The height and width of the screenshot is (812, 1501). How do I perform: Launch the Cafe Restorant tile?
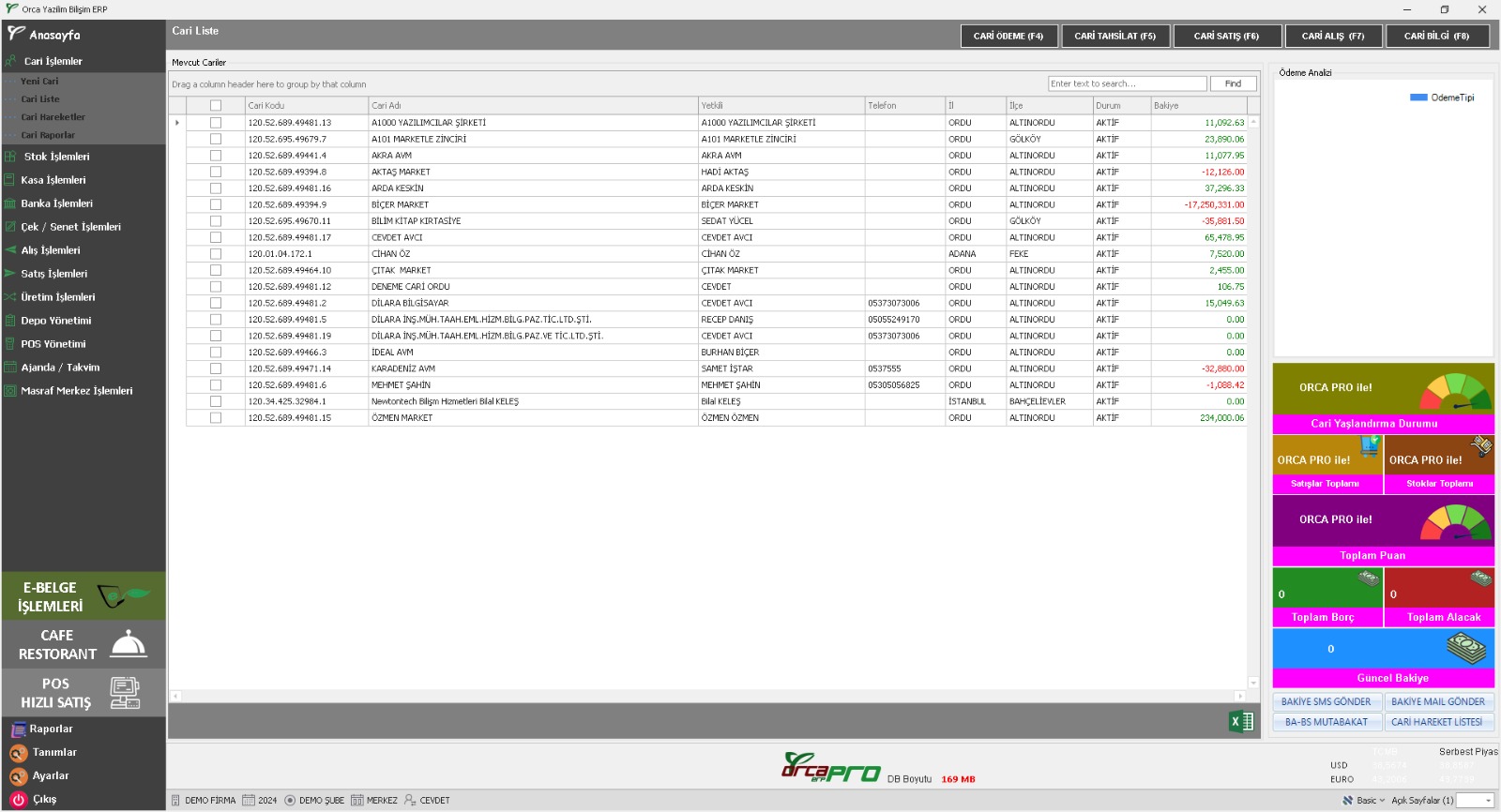point(83,644)
